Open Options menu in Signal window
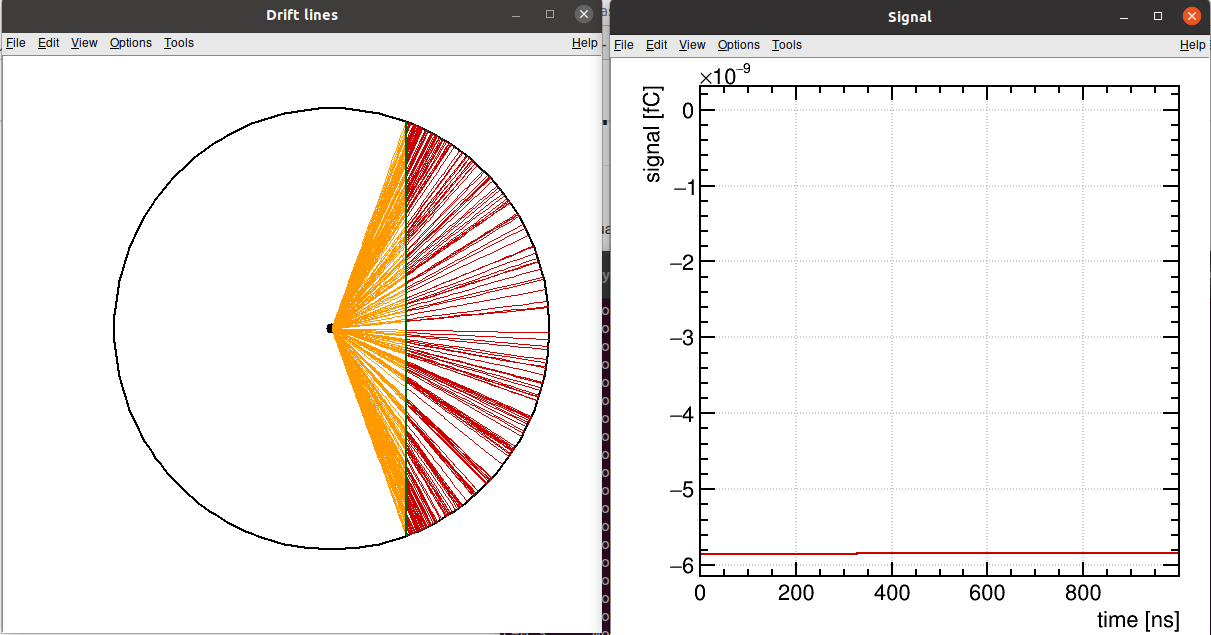Viewport: 1211px width, 635px height. pyautogui.click(x=739, y=45)
